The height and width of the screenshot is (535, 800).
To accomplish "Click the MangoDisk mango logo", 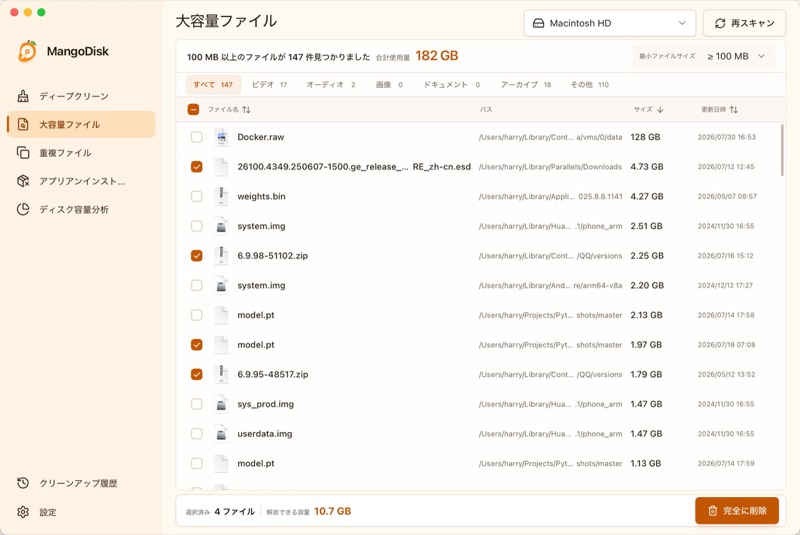I will (27, 51).
